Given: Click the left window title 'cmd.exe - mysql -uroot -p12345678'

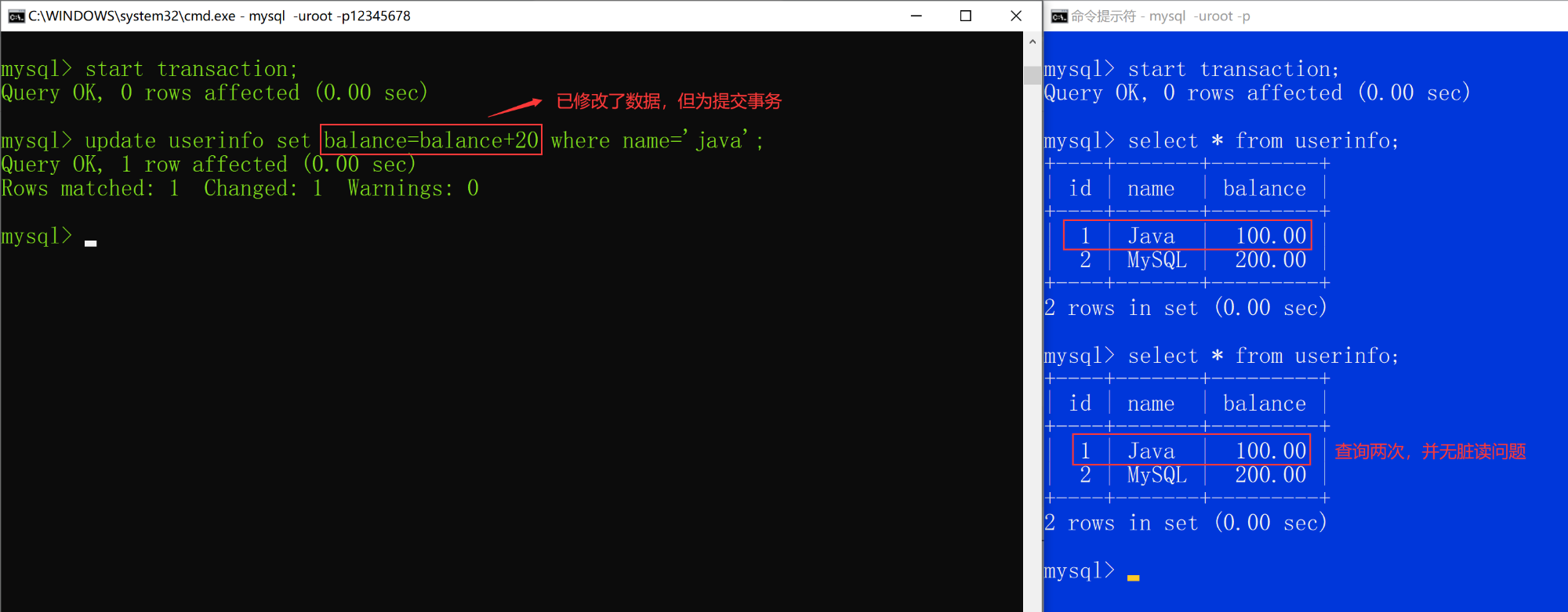Looking at the screenshot, I should point(220,16).
